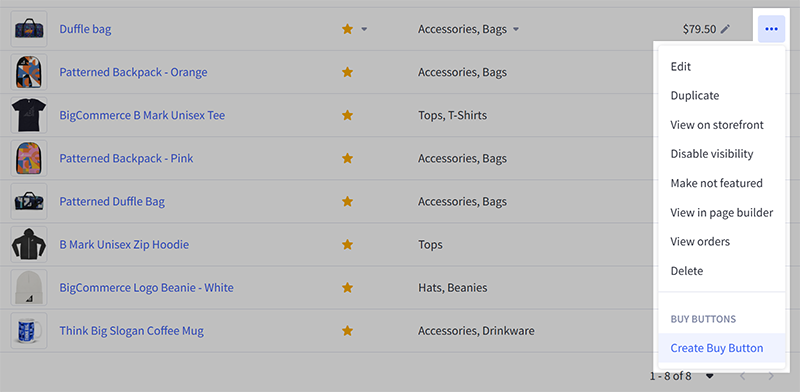Expand the dropdown arrow beside Duffle bag star
The width and height of the screenshot is (800, 392).
364,29
